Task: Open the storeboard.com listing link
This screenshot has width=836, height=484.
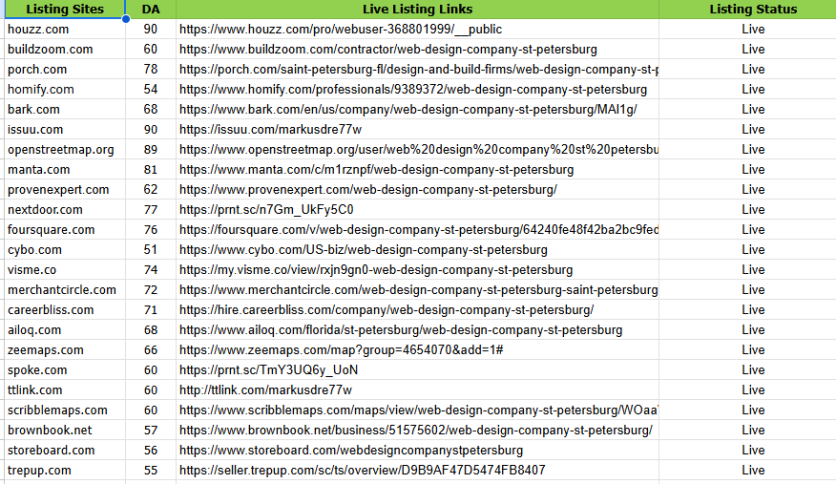Action: pos(351,450)
